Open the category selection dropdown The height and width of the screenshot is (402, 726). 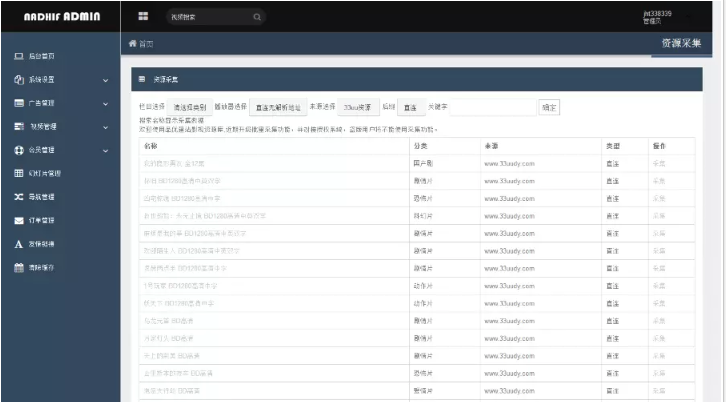[190, 107]
